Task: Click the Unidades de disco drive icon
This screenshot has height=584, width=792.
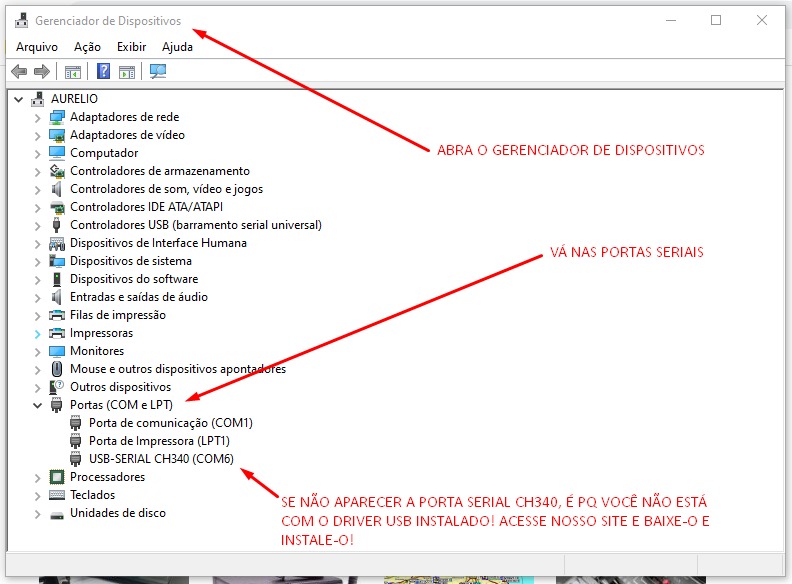Action: click(57, 515)
